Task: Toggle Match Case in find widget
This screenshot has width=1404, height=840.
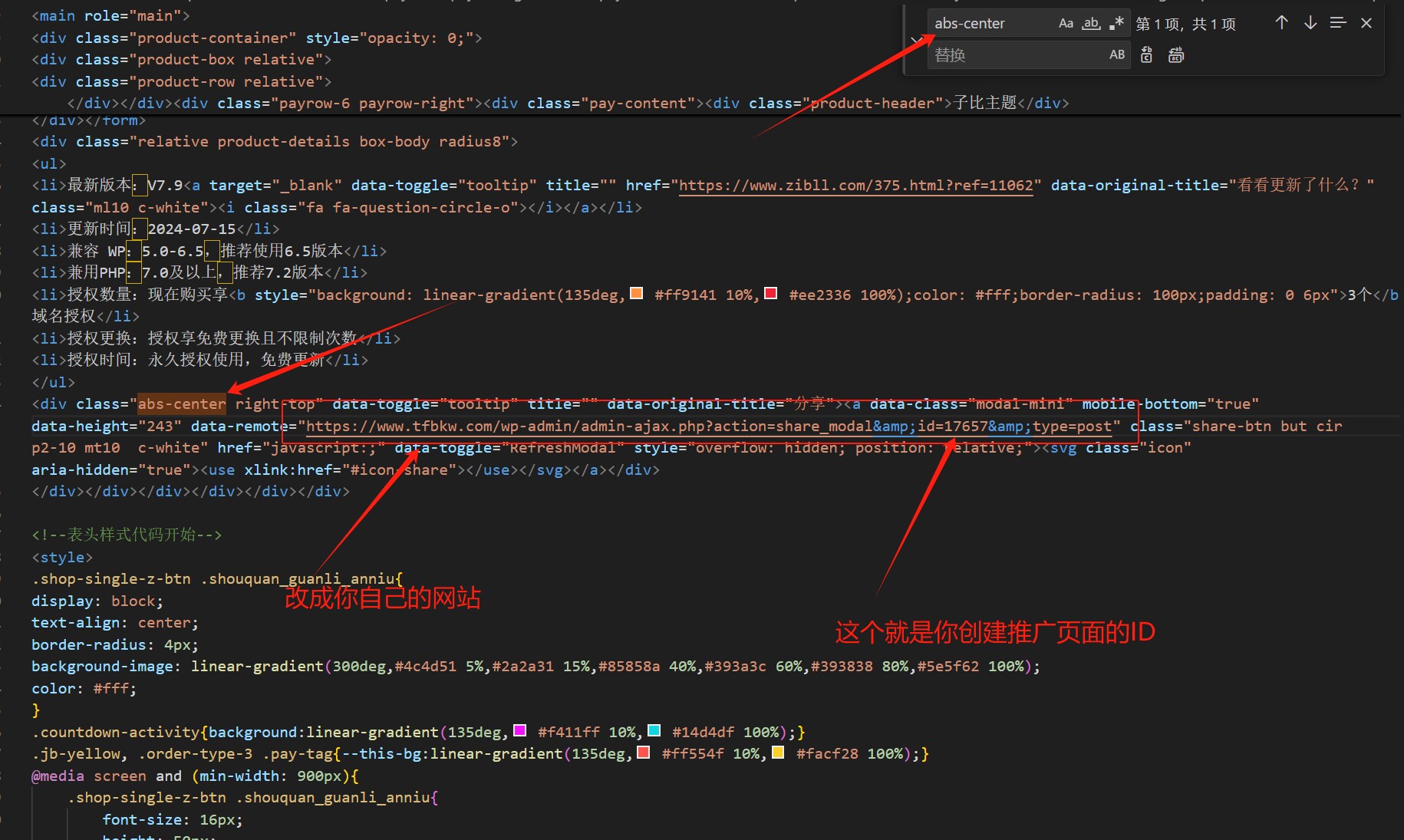Action: (1066, 23)
